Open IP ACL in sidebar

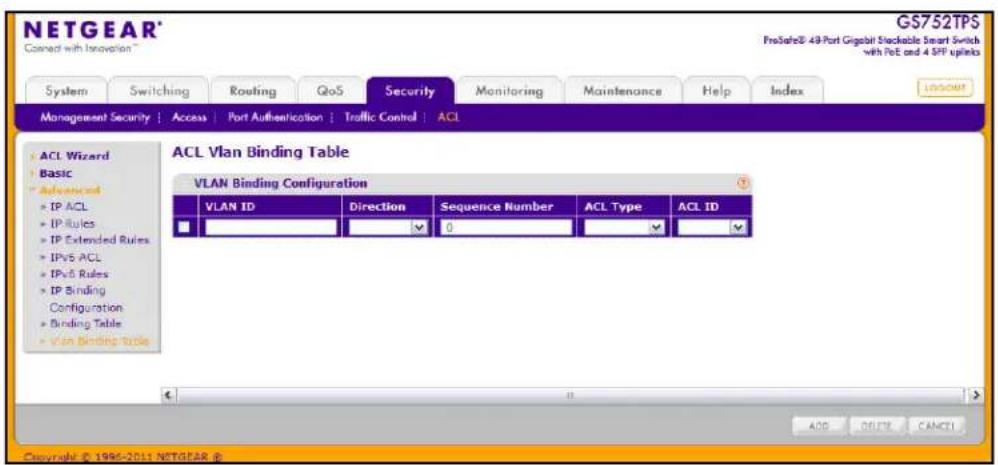67,207
